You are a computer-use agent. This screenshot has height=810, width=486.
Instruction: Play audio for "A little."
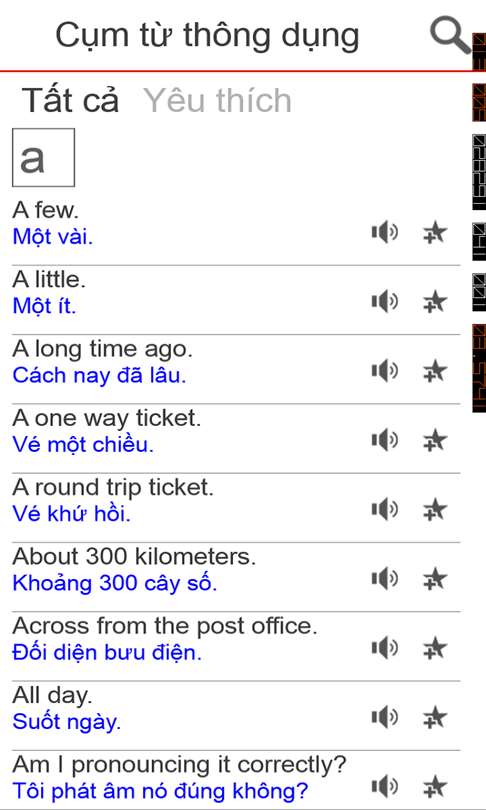pos(385,302)
